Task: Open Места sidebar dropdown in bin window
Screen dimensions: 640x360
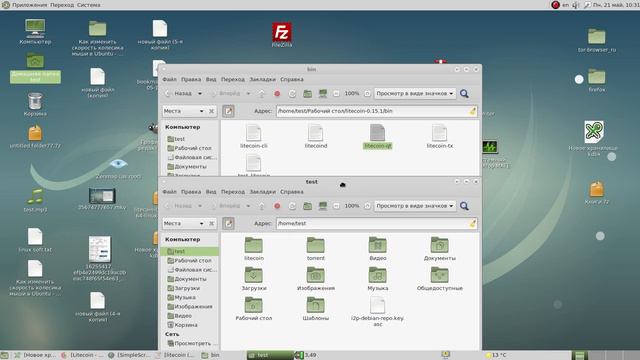Action: click(x=184, y=111)
